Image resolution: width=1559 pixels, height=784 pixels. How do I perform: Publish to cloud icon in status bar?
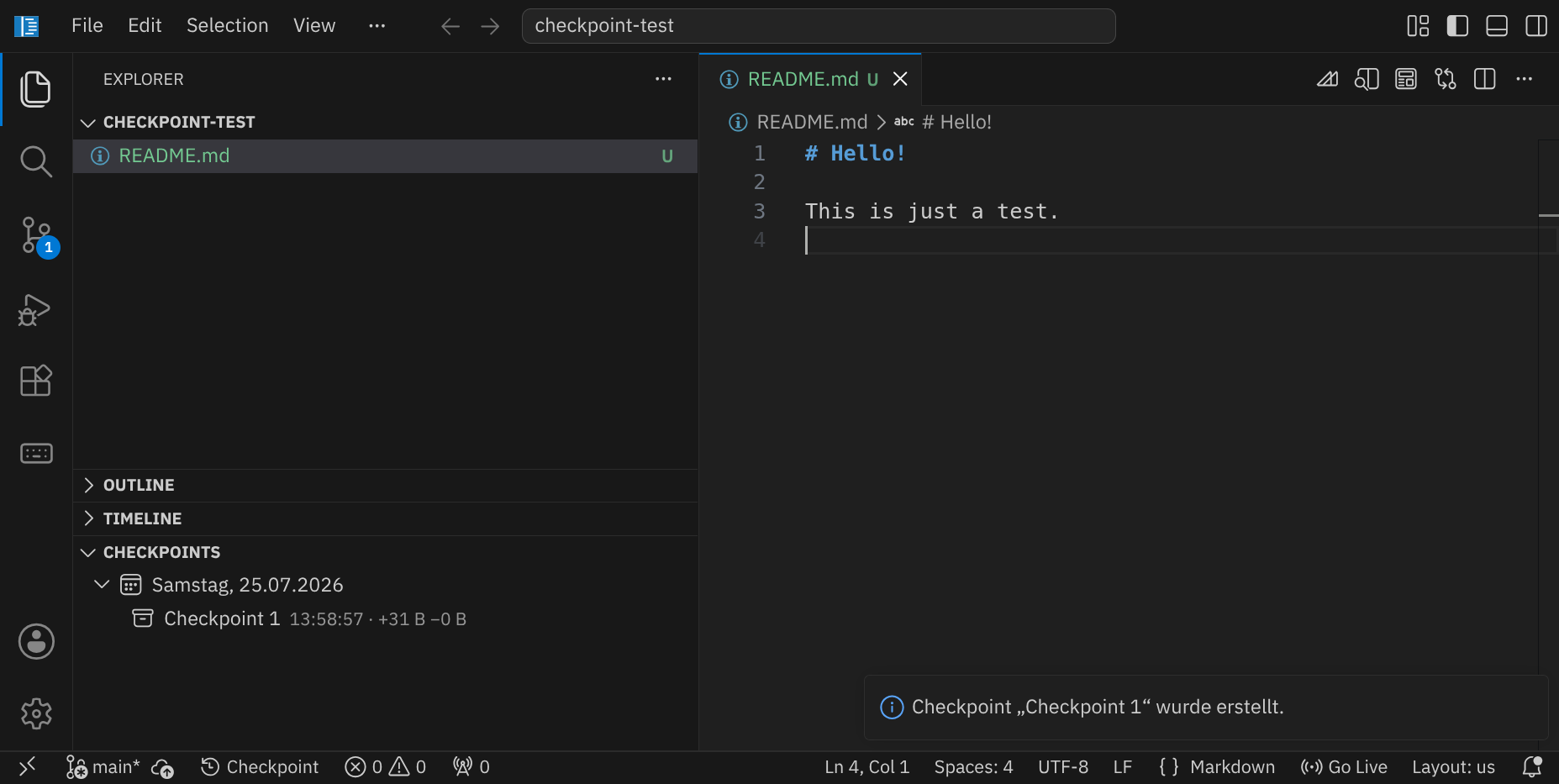point(163,767)
